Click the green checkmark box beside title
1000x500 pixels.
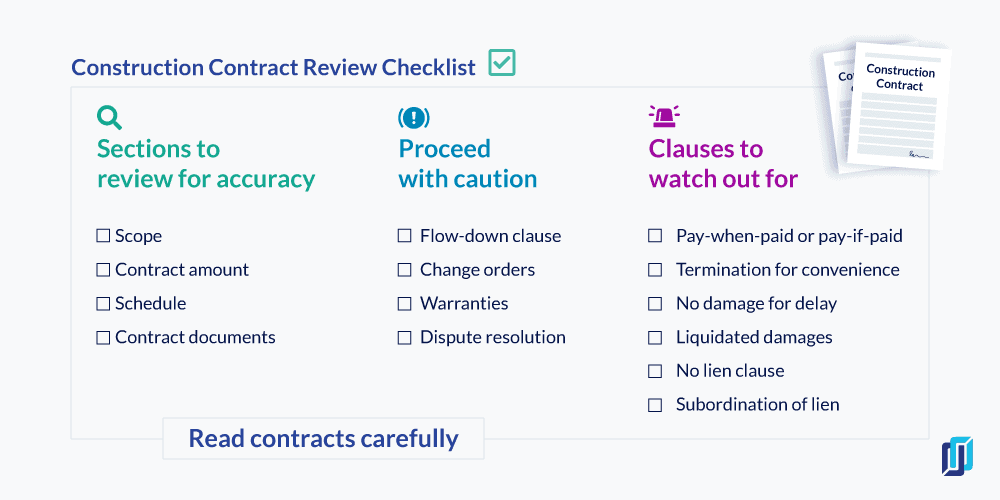click(502, 63)
